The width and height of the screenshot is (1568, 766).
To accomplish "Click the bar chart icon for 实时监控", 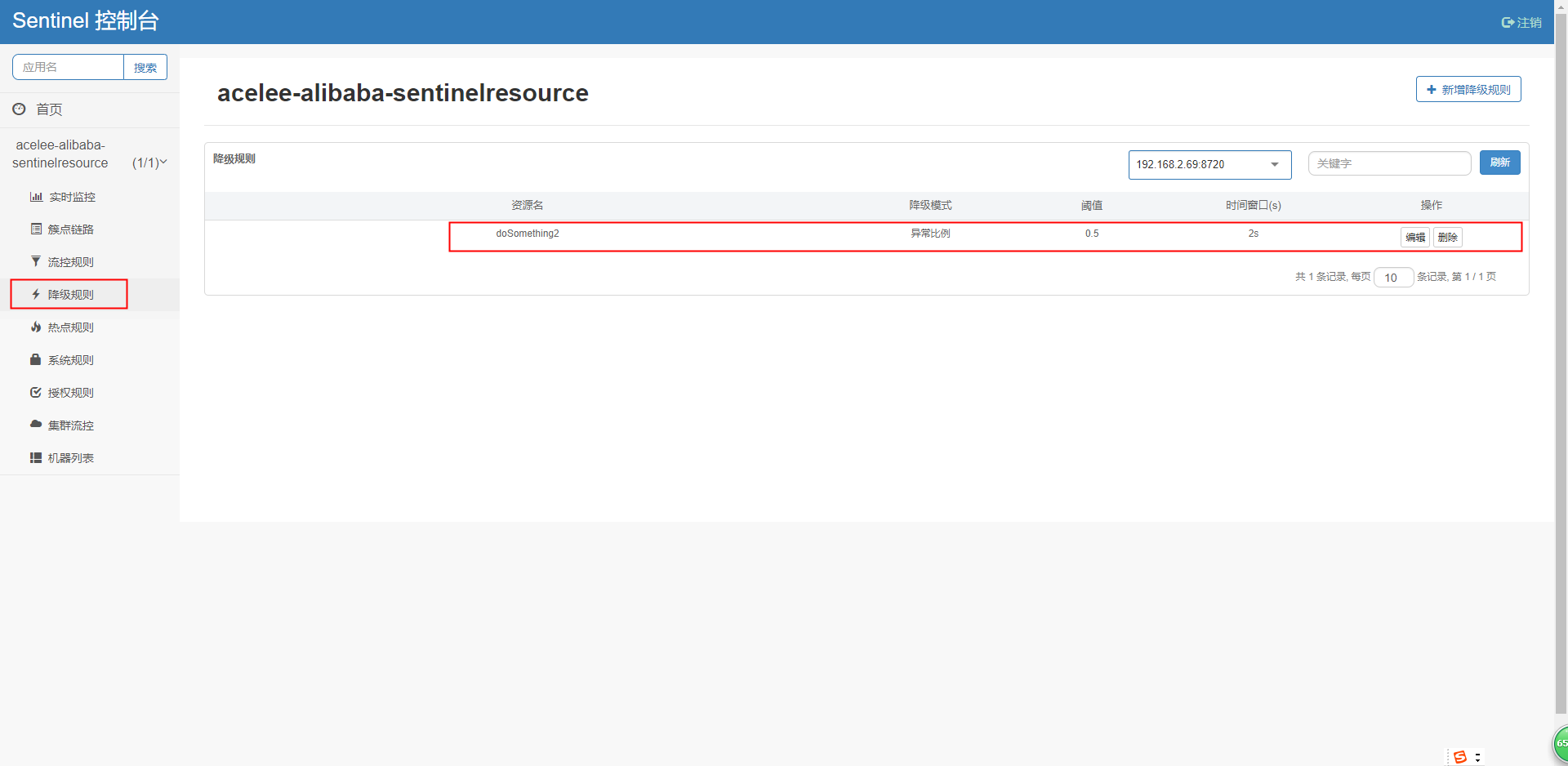I will pos(36,197).
